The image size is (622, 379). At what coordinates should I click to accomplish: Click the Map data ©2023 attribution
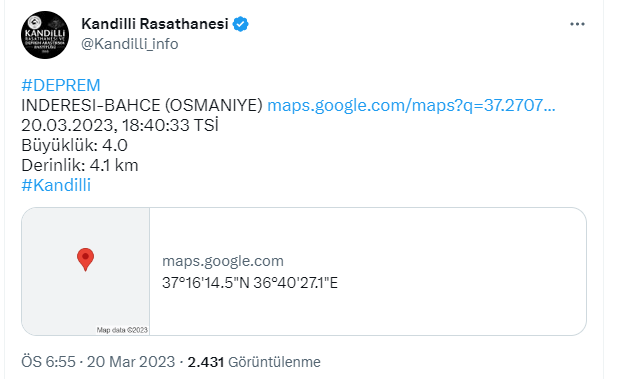(122, 330)
